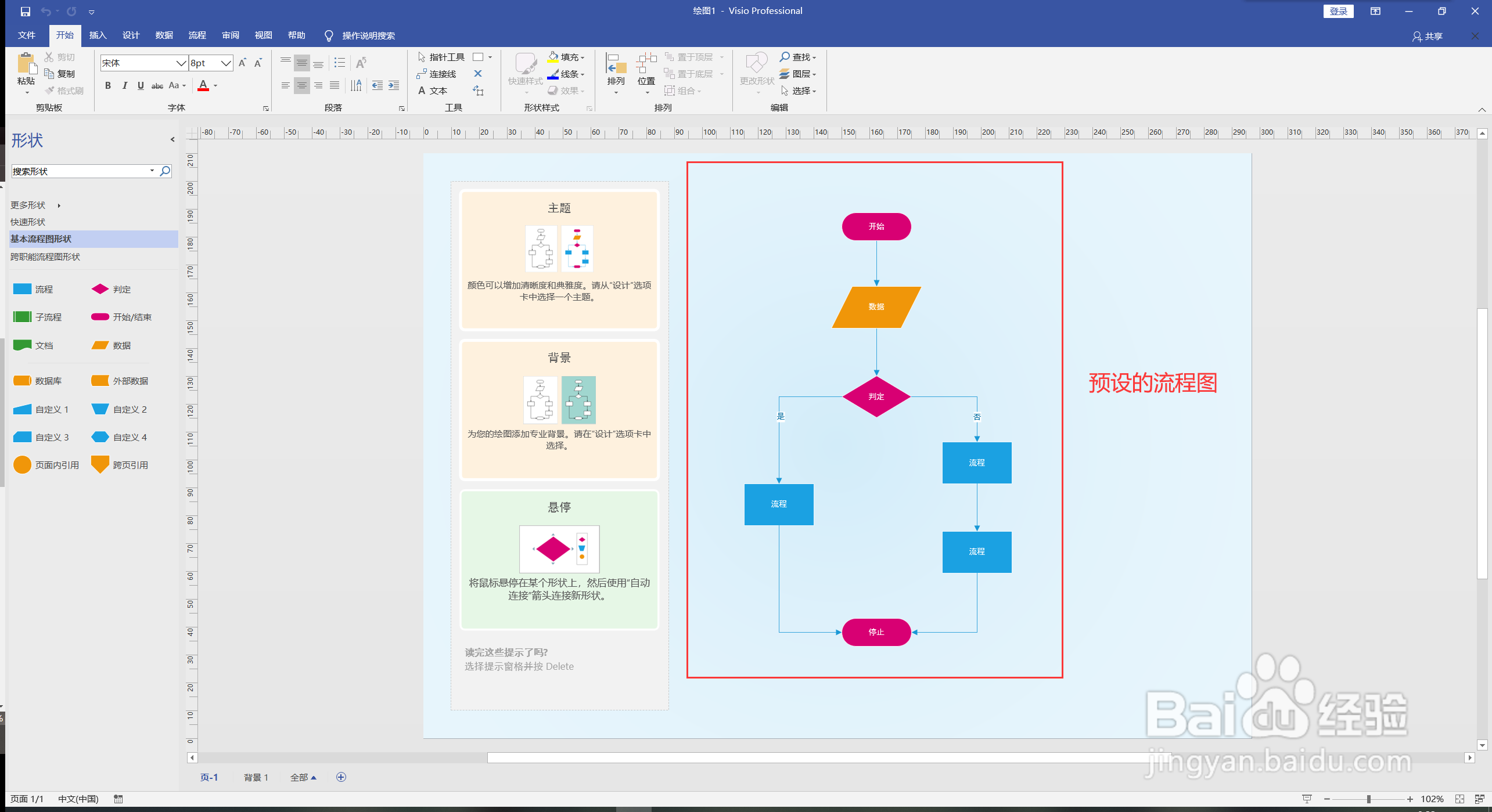1492x812 pixels.
Task: Open the font name dropdown (宋体)
Action: [x=181, y=63]
